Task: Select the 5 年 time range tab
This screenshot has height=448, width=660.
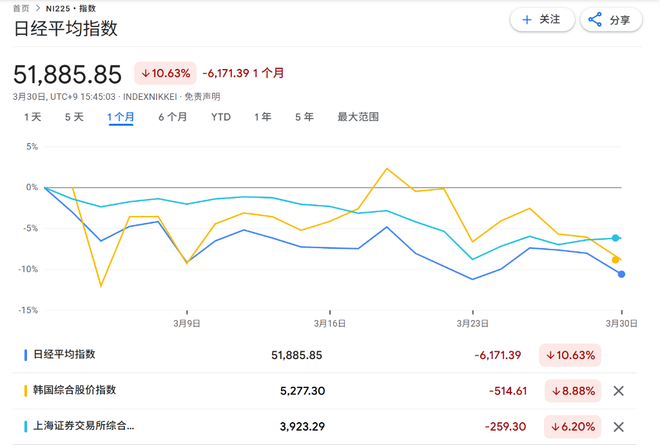Action: (304, 117)
